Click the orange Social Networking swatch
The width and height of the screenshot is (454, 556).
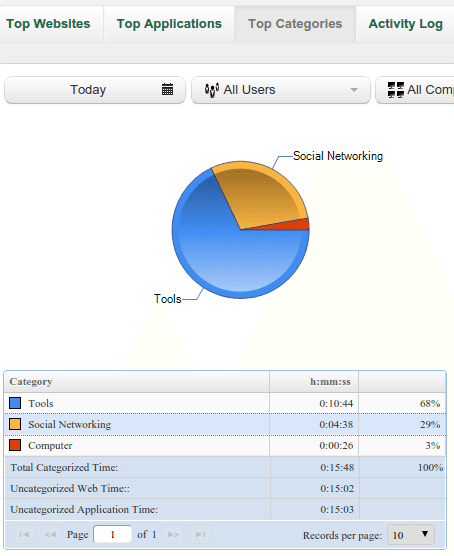point(15,424)
